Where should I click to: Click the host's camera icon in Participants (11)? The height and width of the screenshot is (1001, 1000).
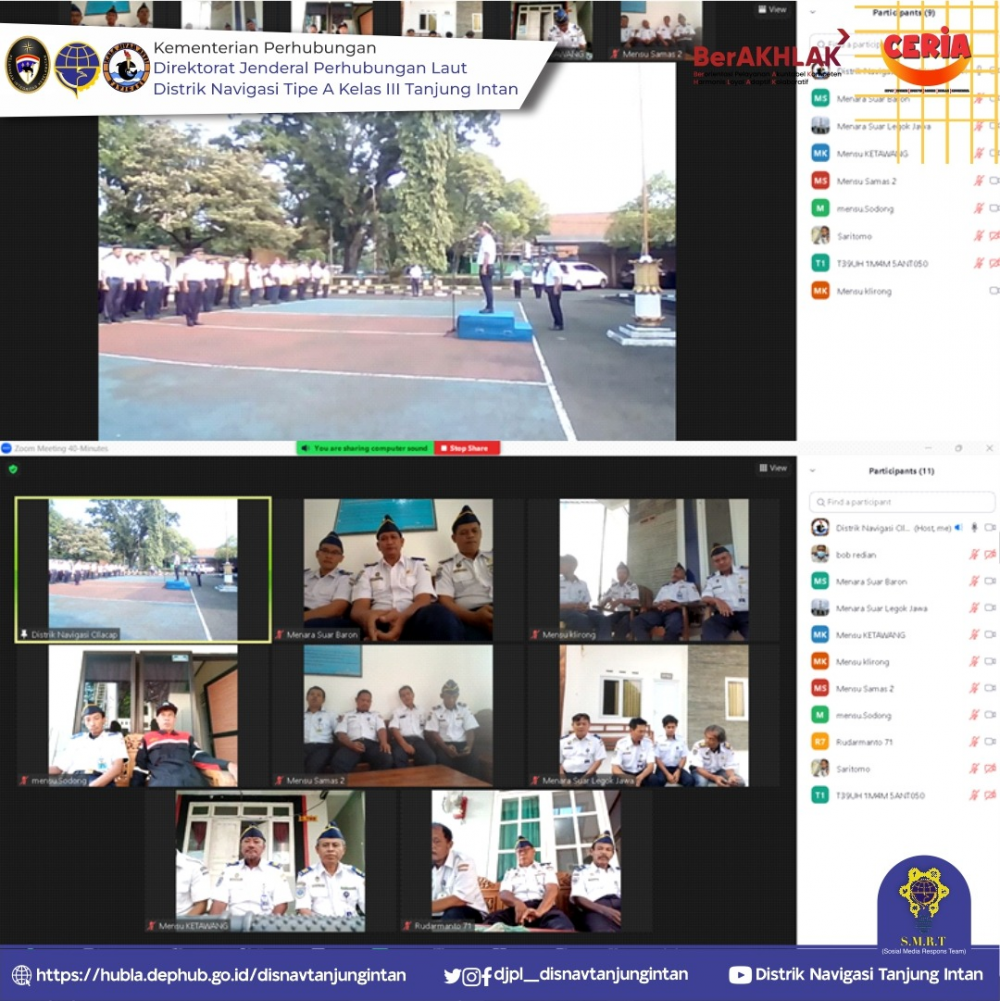(990, 527)
